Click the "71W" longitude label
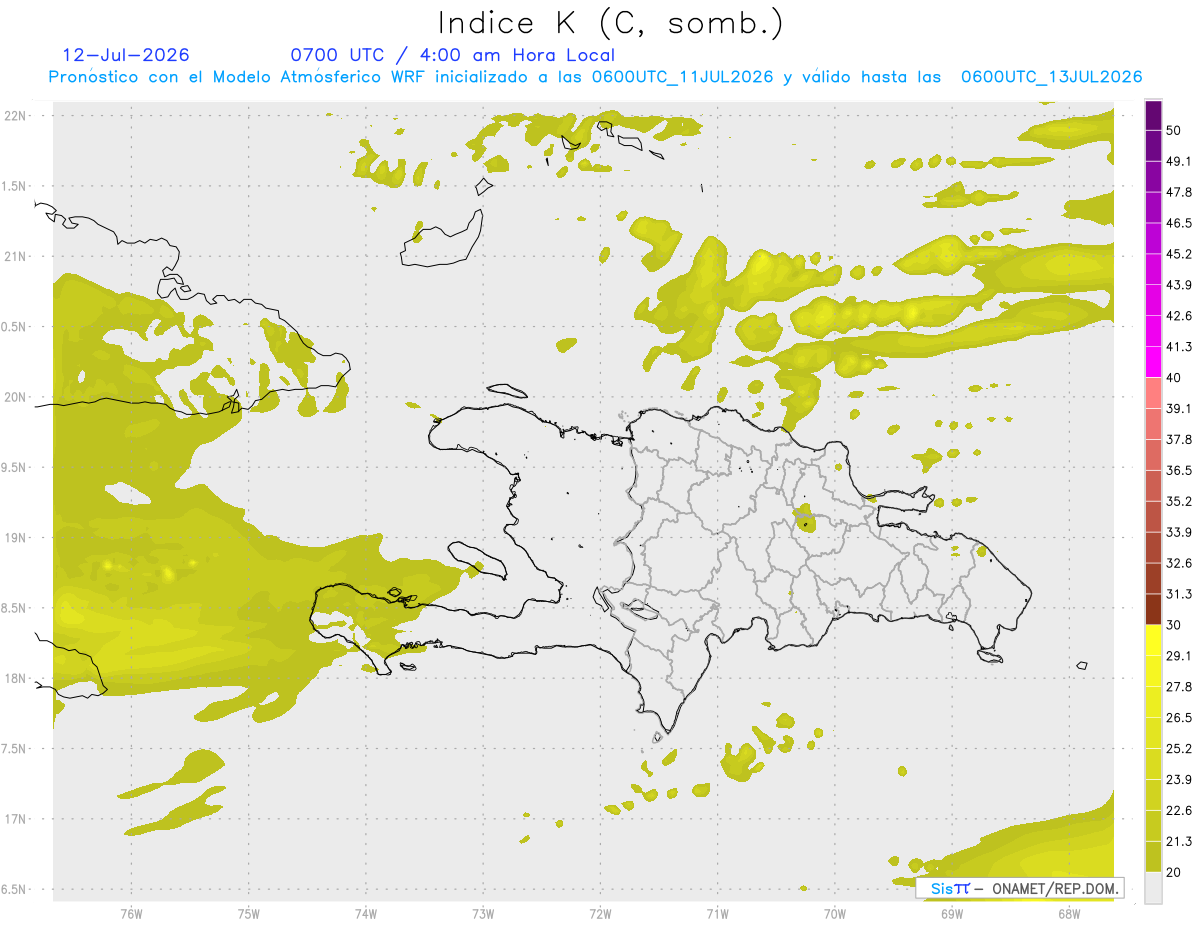1200x927 pixels. pos(717,913)
